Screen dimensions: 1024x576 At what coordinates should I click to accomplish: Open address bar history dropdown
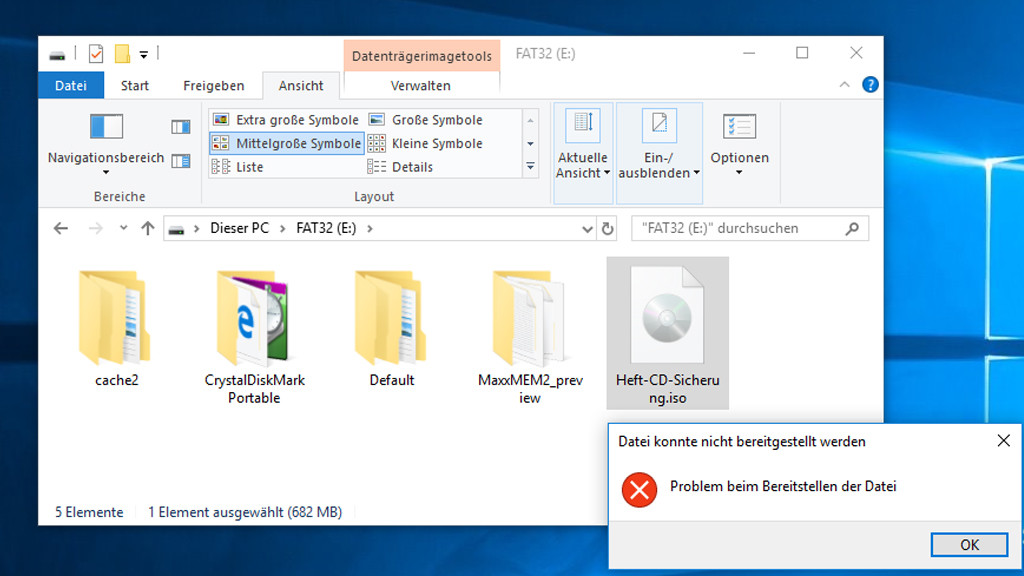(x=587, y=229)
